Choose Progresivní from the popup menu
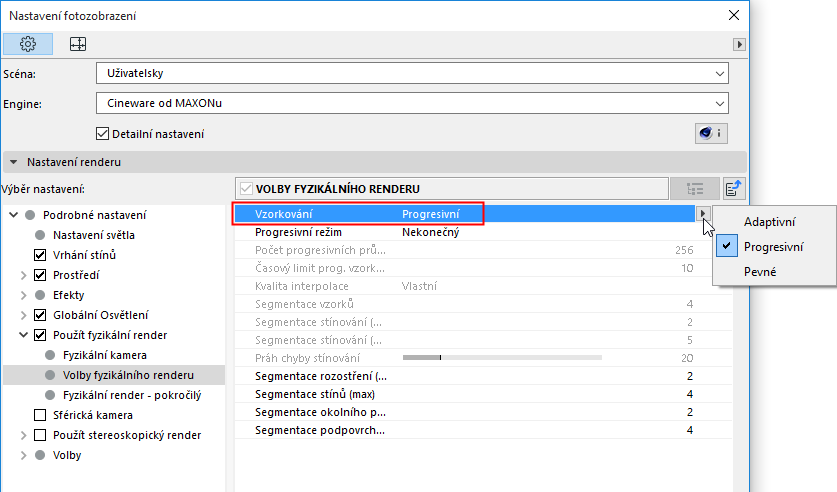This screenshot has width=837, height=492. click(x=775, y=247)
